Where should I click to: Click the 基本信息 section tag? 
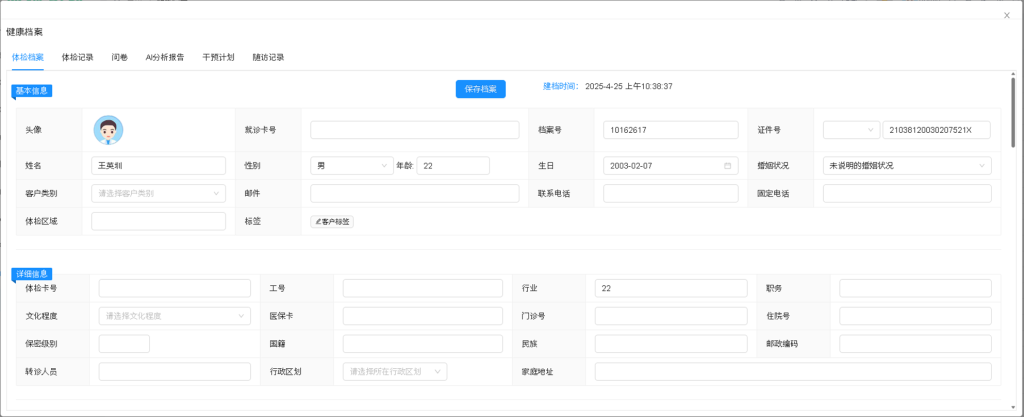pos(32,91)
